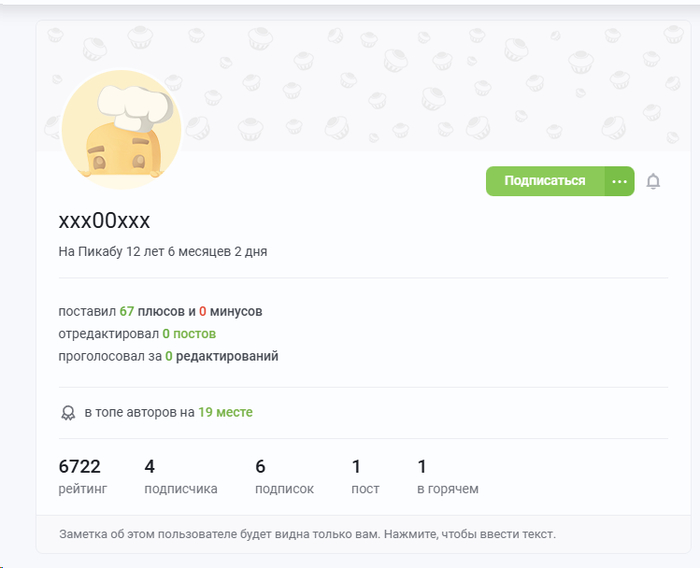Click the "0 редактирований" text
The image size is (700, 568).
(x=221, y=356)
